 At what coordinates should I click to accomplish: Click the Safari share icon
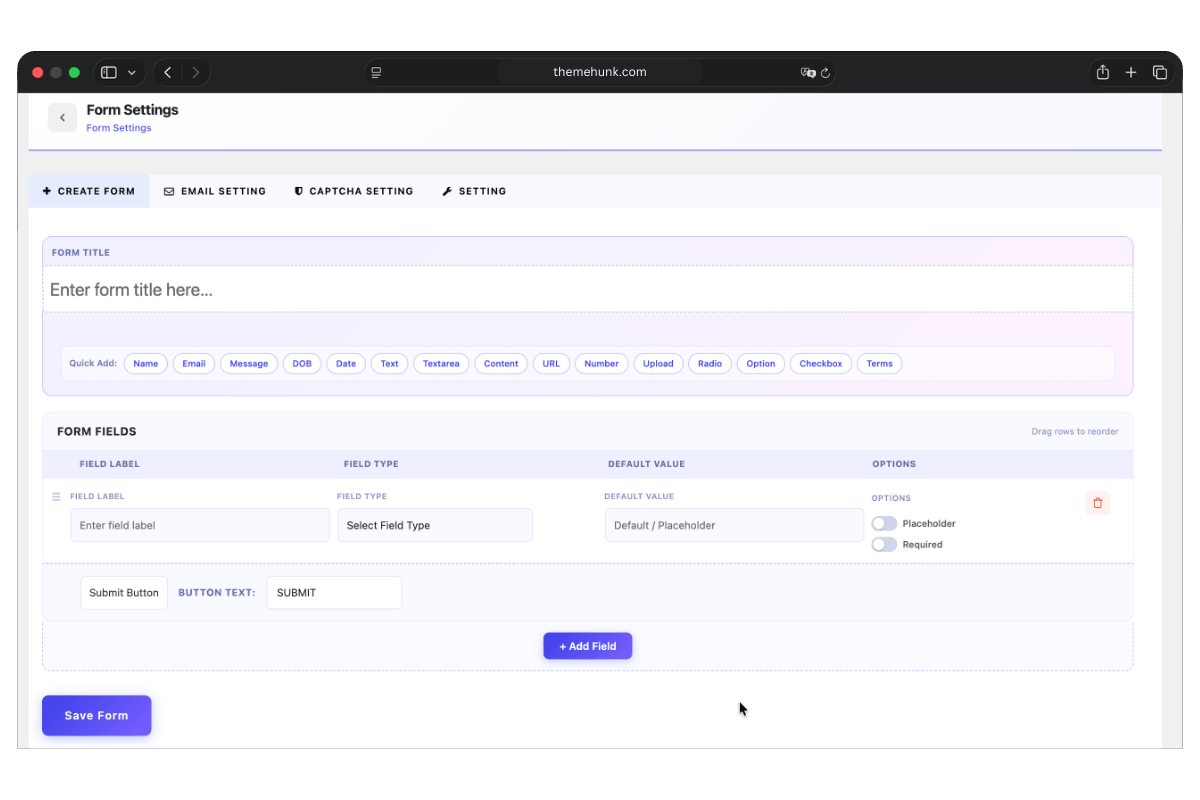(x=1102, y=72)
